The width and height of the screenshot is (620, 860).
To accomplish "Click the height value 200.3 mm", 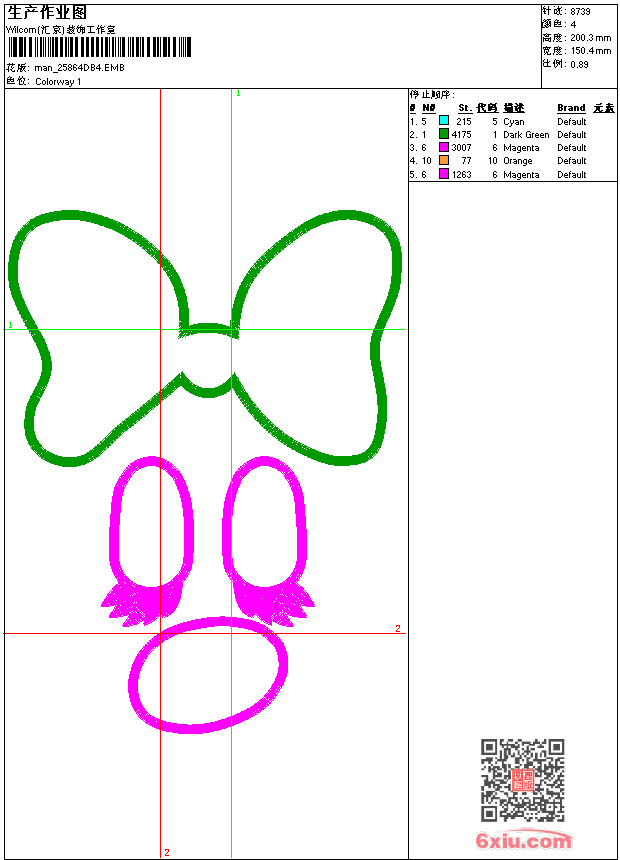I will click(x=590, y=38).
